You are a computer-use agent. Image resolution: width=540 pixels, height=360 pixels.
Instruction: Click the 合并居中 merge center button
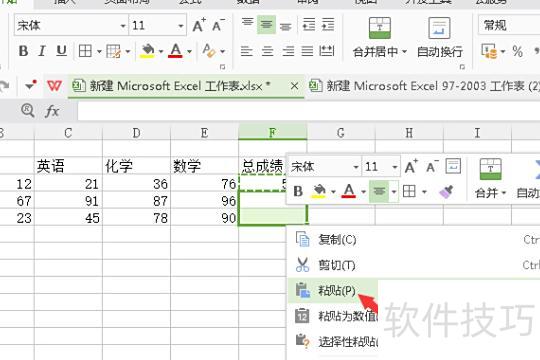380,37
